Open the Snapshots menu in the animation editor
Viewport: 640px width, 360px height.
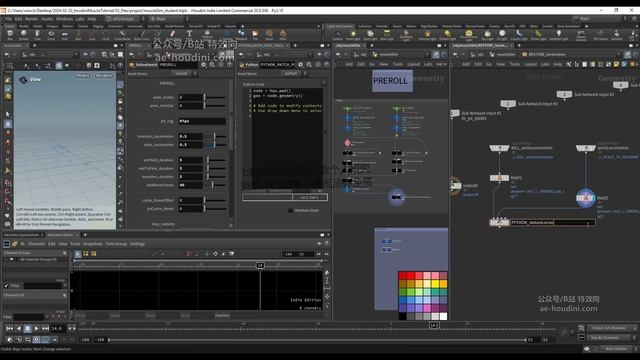tap(93, 244)
